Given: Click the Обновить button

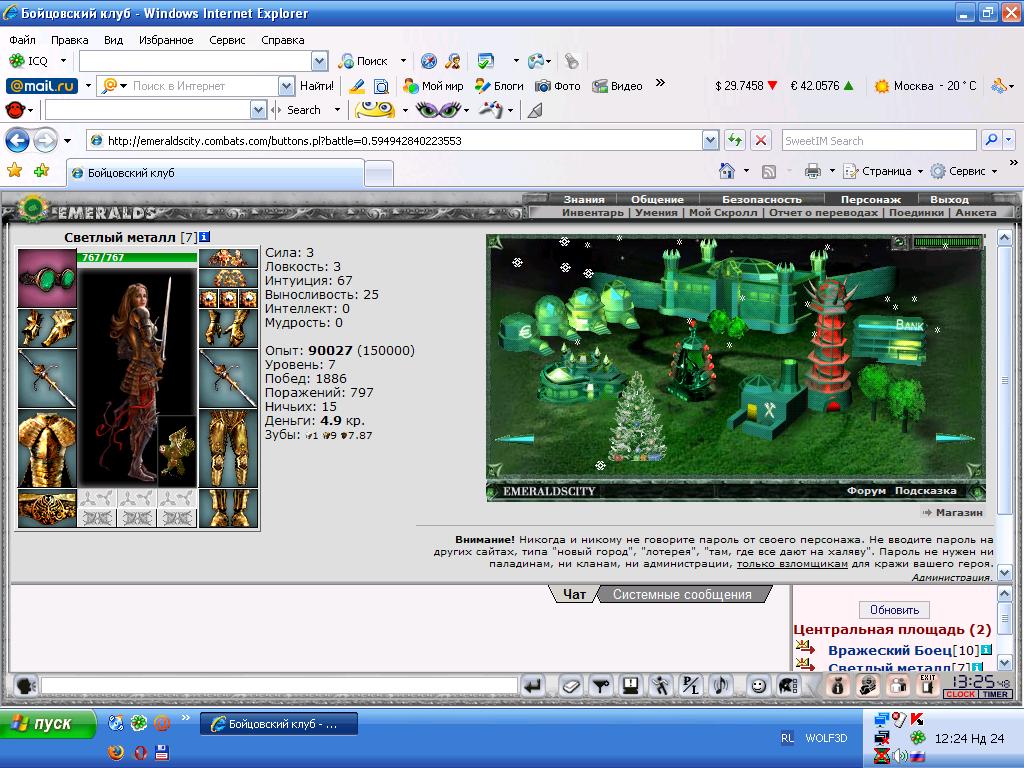Looking at the screenshot, I should pos(894,610).
